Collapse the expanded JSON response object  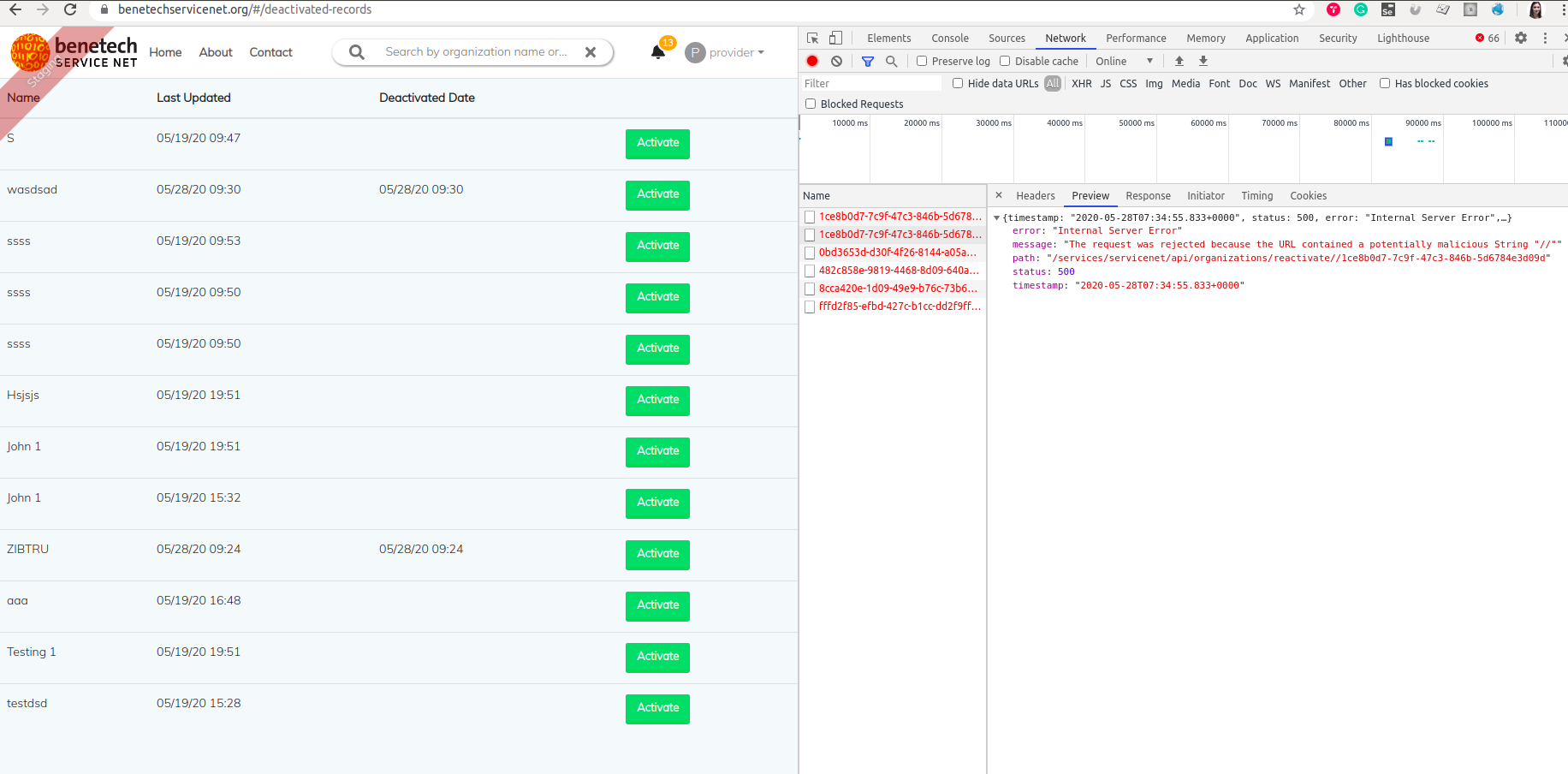click(998, 217)
